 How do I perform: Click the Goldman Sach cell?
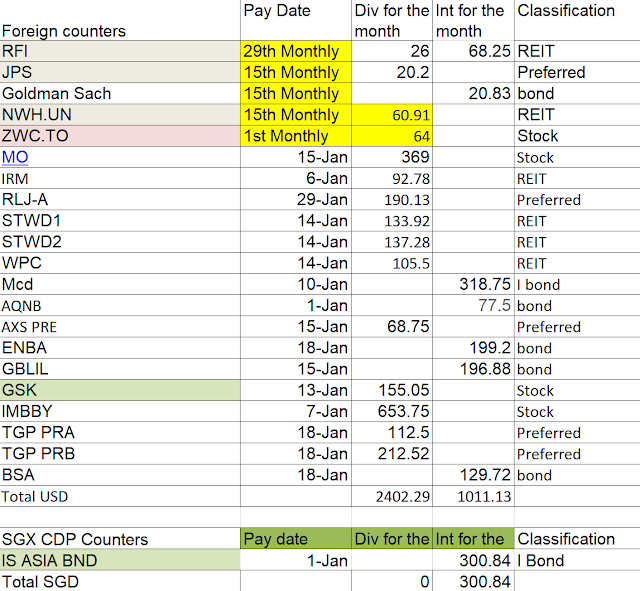coord(120,94)
